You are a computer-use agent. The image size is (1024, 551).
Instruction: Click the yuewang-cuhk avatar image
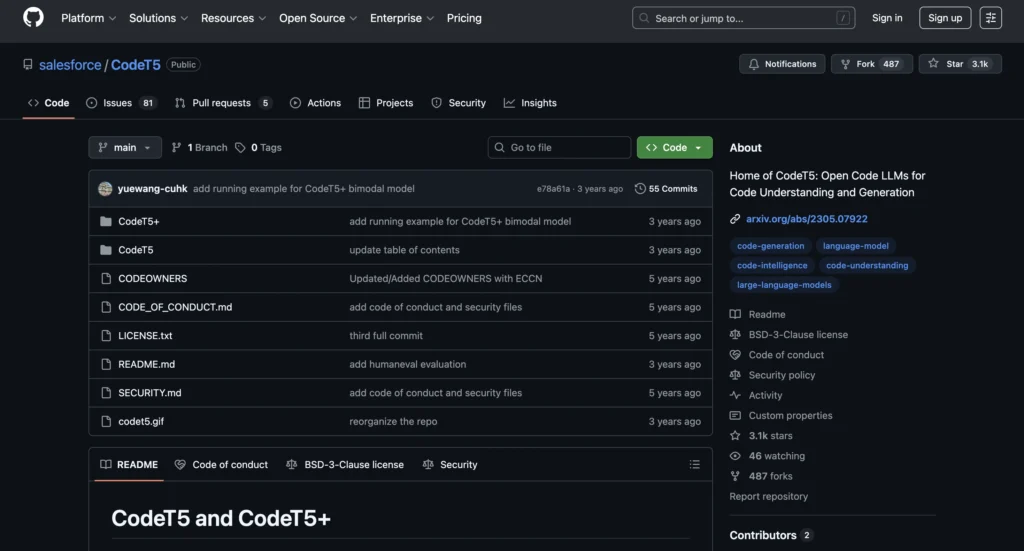(x=105, y=189)
